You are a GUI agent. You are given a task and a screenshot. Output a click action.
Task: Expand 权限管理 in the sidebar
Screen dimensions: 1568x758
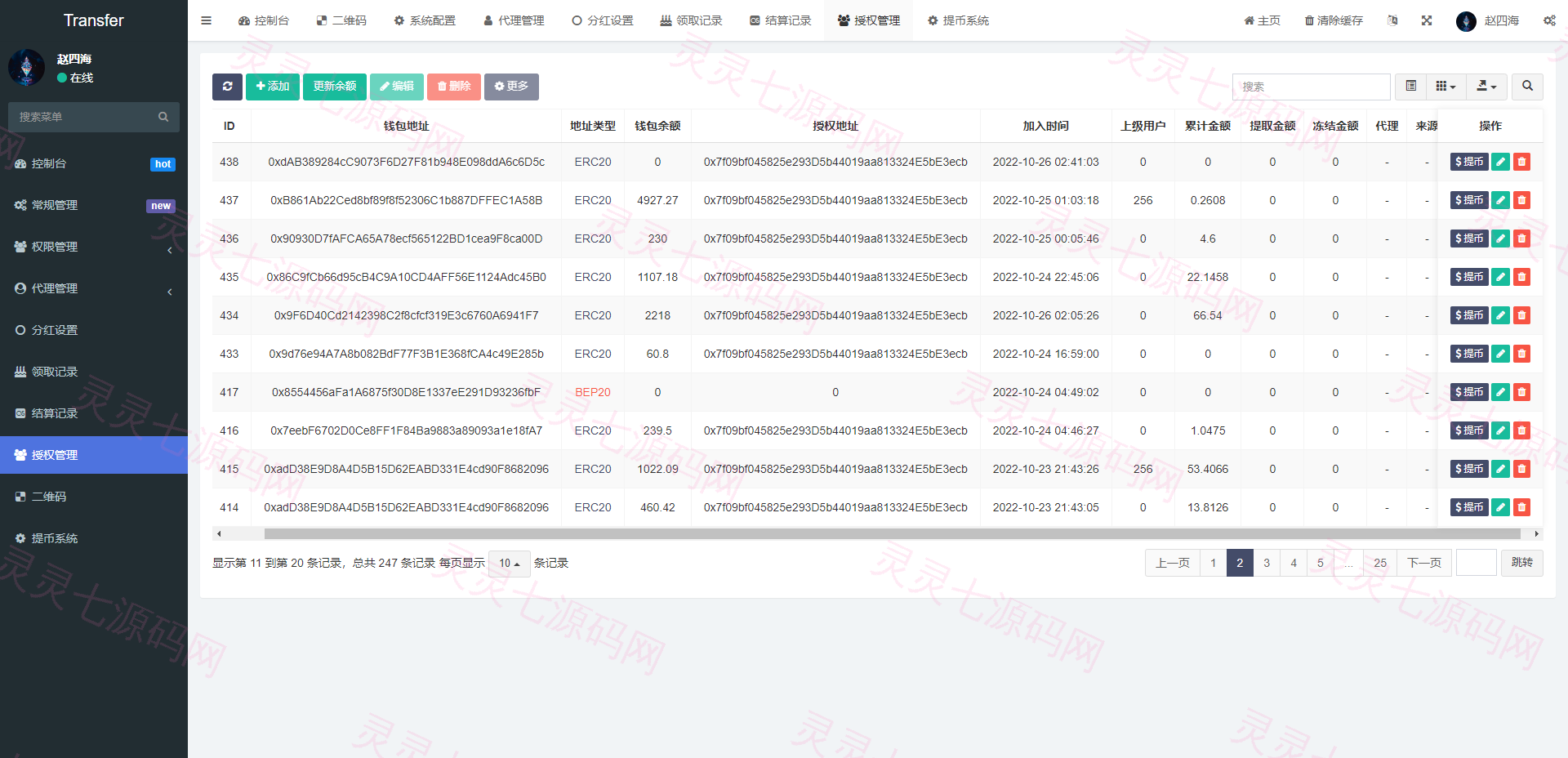[94, 247]
